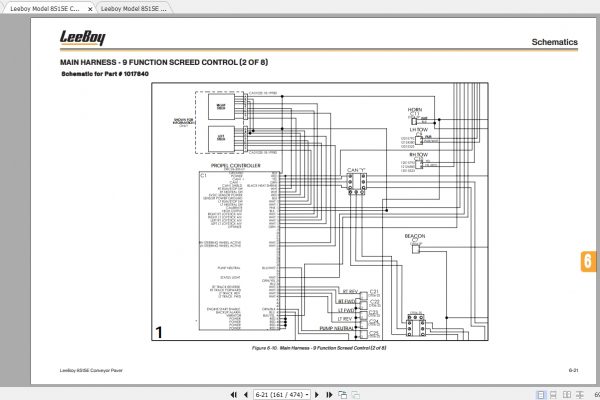Click the orange section 6 marker
This screenshot has height=400, width=600.
pos(588,261)
